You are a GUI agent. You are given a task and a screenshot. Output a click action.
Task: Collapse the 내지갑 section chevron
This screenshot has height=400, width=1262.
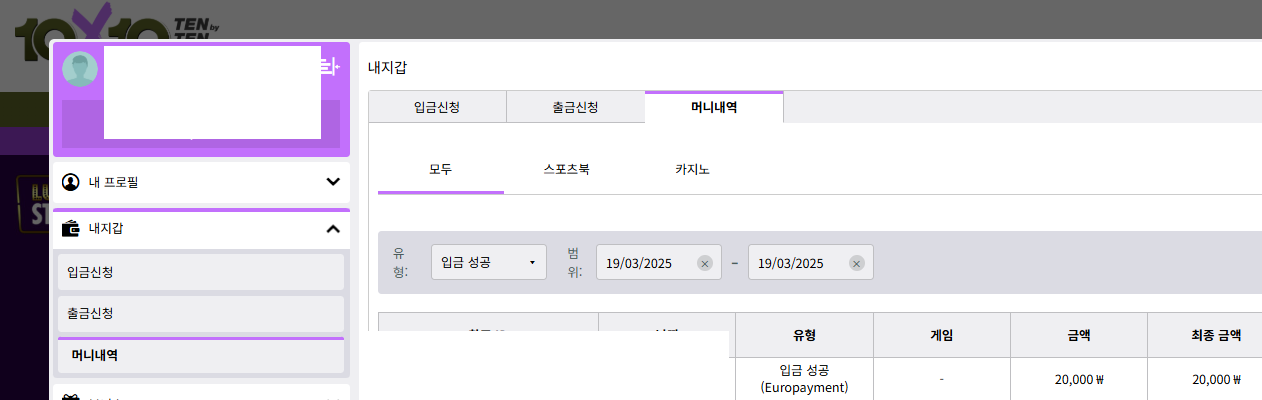point(333,229)
